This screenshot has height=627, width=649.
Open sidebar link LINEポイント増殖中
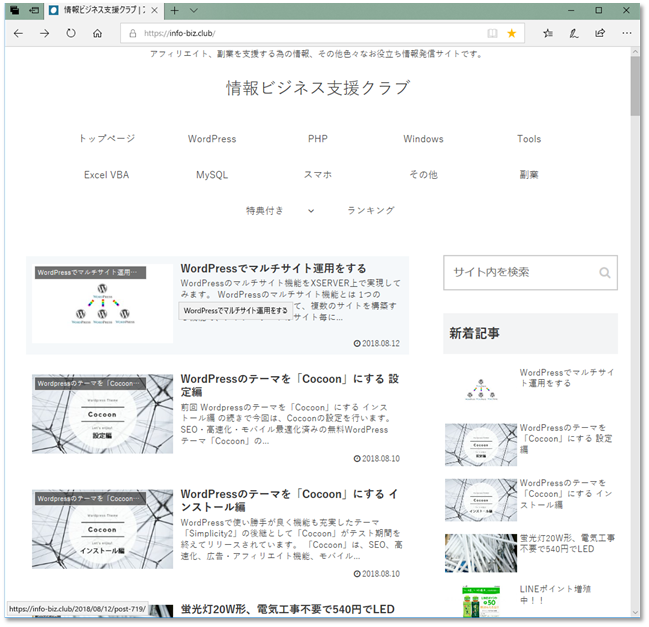(555, 594)
